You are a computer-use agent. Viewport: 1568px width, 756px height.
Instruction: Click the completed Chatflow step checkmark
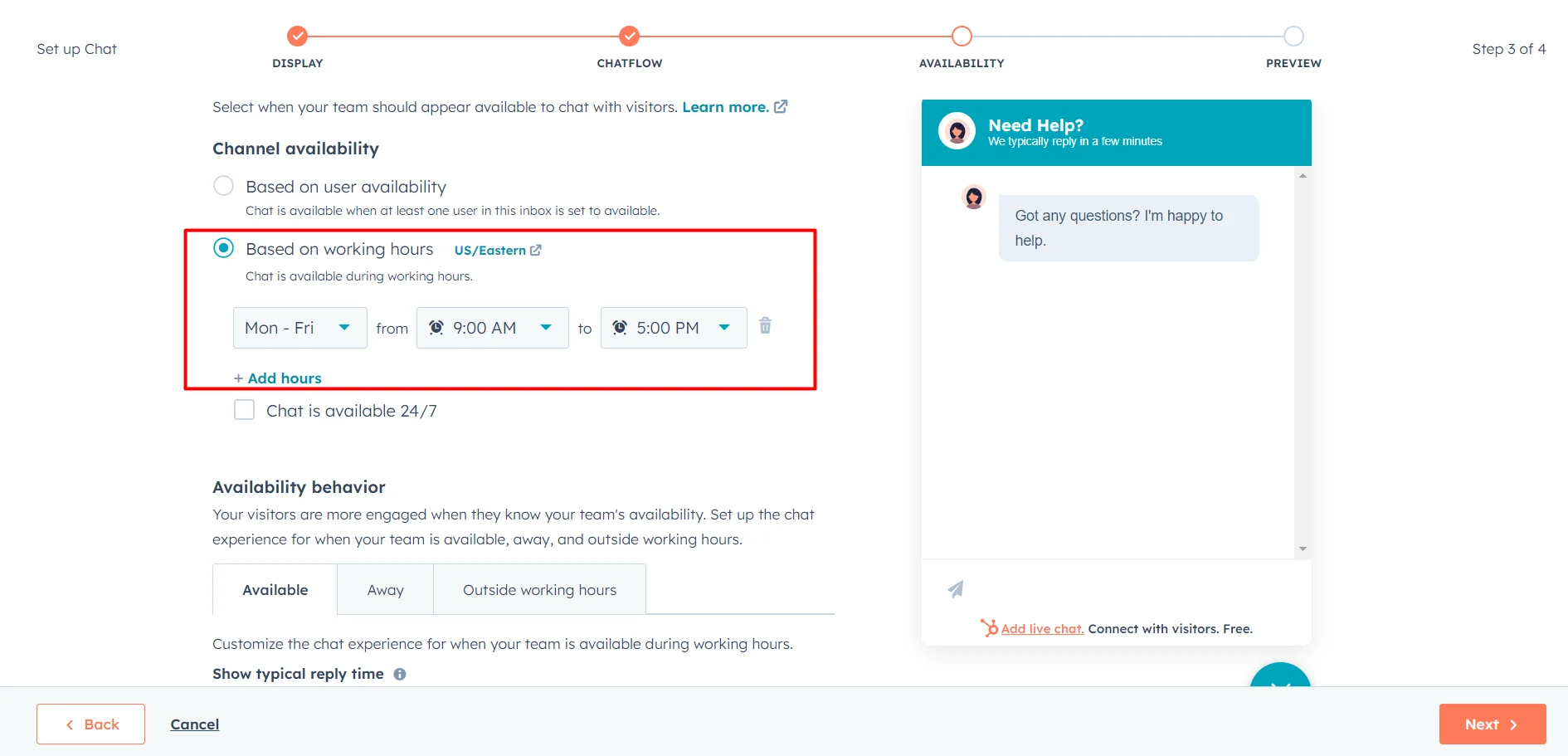630,37
